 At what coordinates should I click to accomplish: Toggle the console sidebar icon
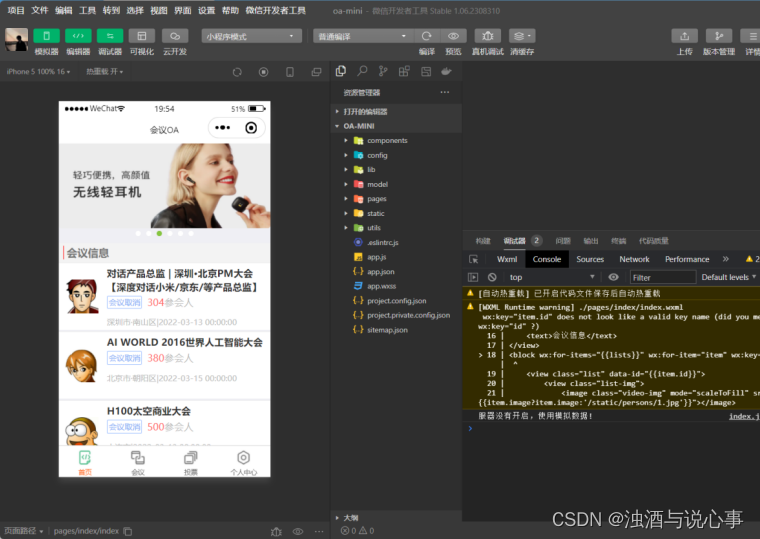473,277
